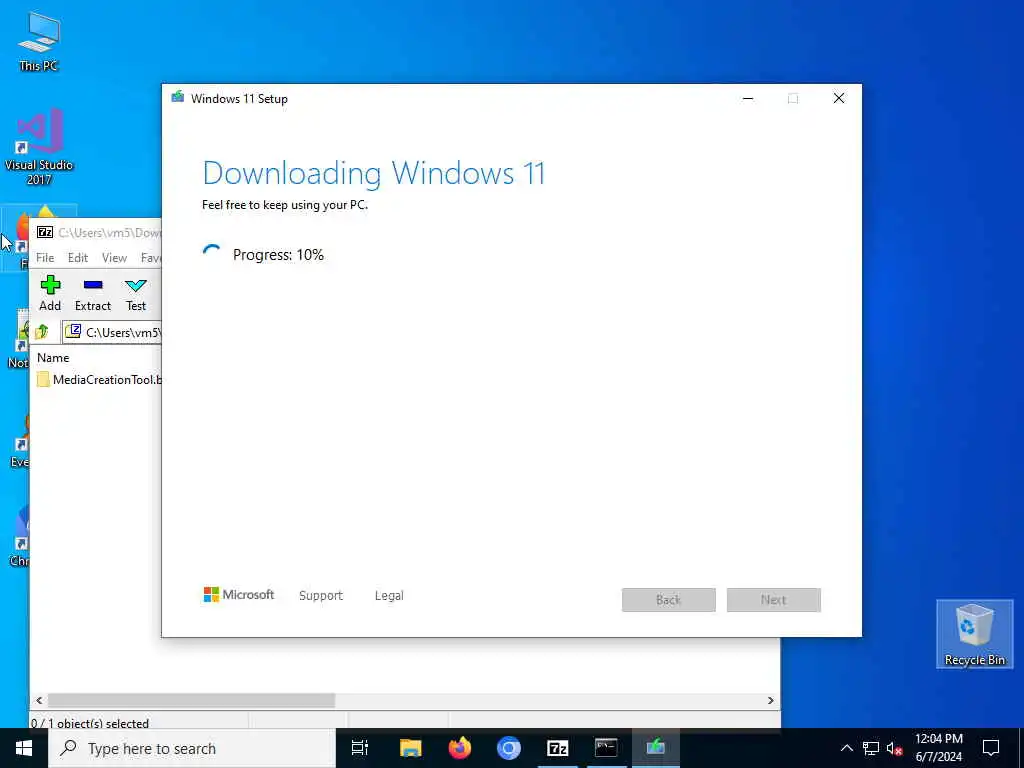Click the right scroll arrow in 7-Zip
This screenshot has height=768, width=1024.
click(x=771, y=700)
